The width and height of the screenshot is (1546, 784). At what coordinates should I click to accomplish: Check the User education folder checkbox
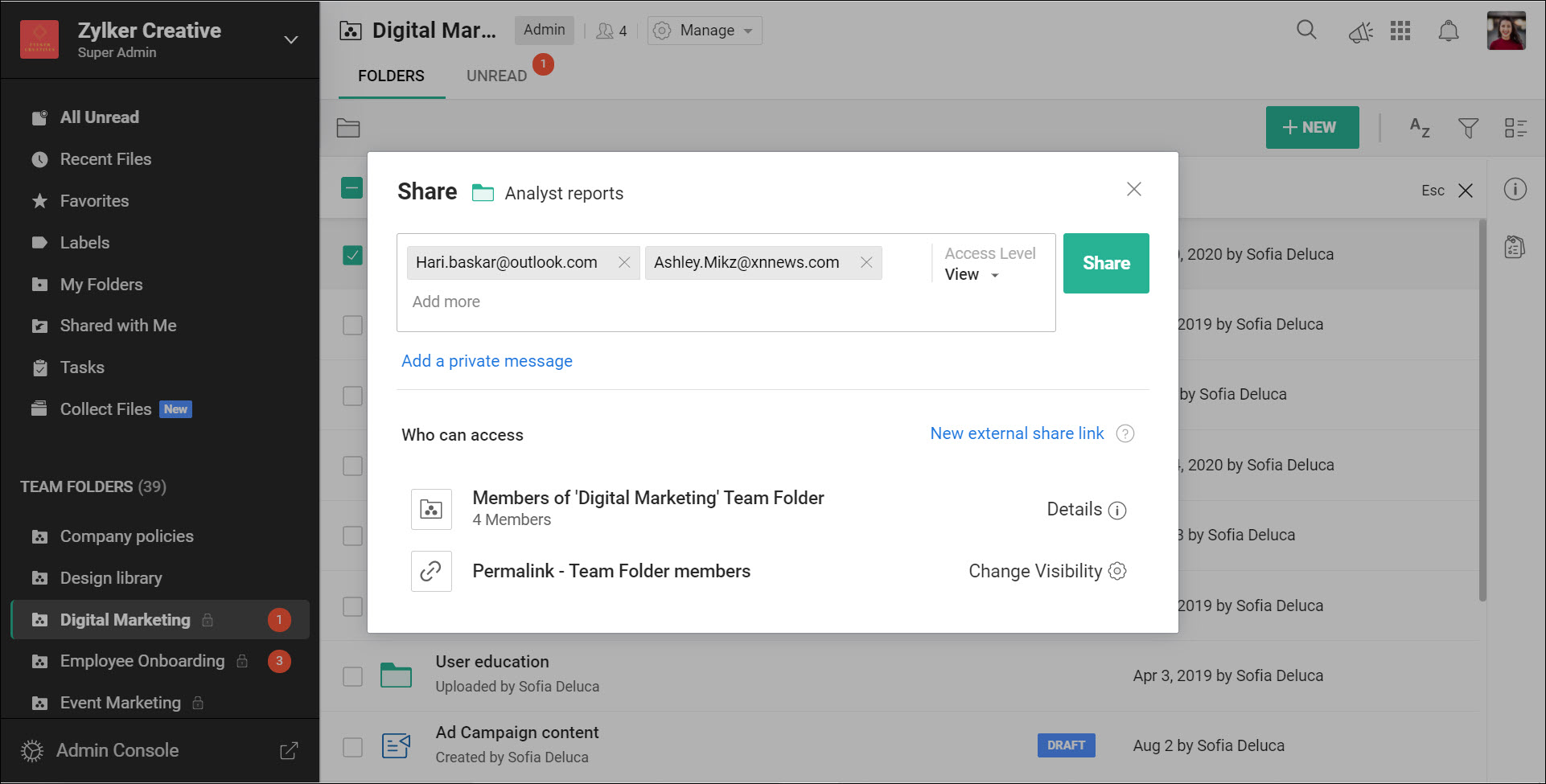(353, 676)
